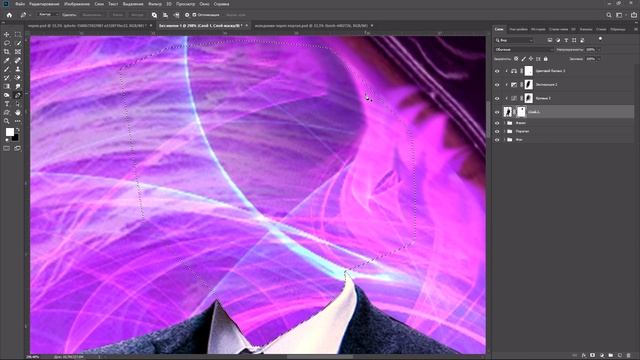Click the create new layer icon

pos(620,356)
